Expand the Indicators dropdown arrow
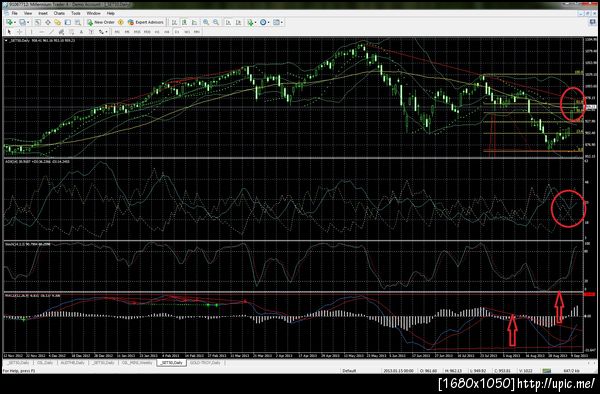This screenshot has width=600, height=394. pos(256,22)
